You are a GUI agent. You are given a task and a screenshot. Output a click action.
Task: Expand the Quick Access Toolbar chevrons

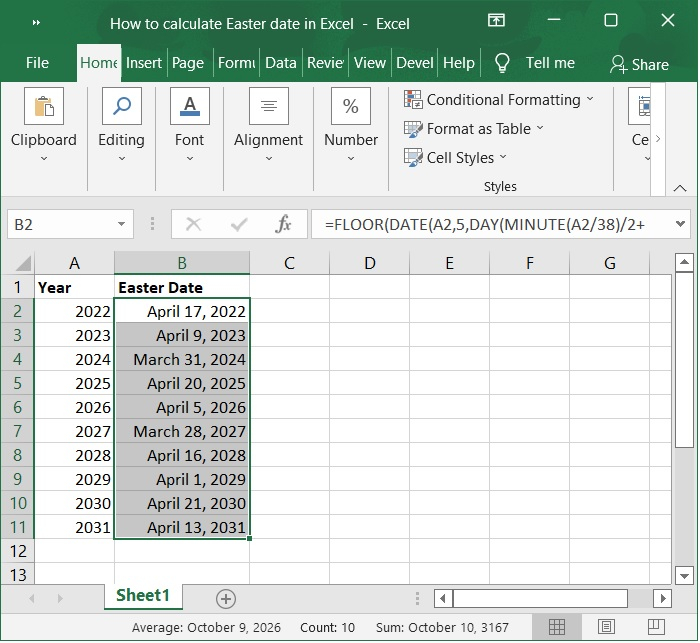coord(37,23)
